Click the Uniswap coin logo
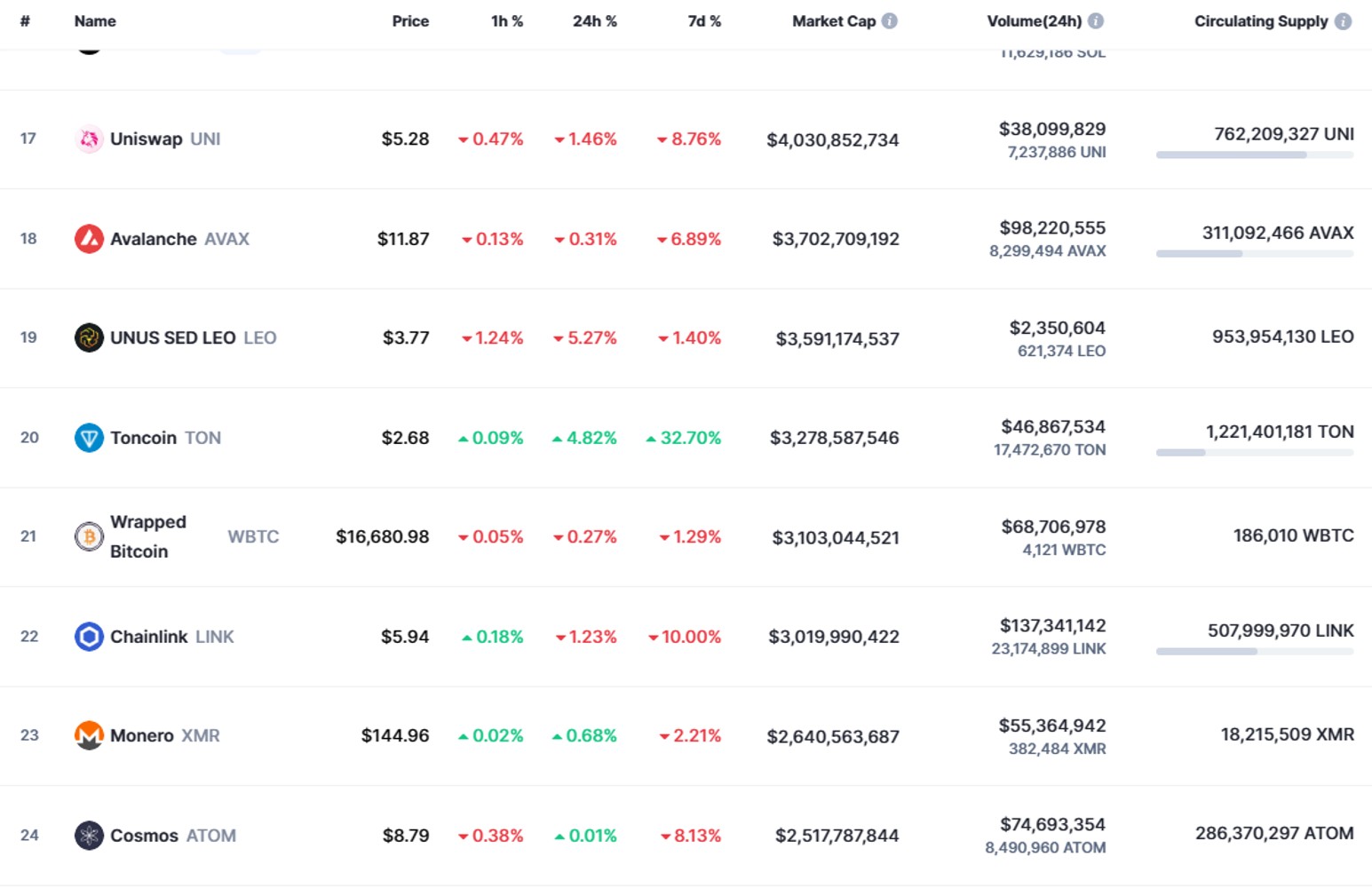 coord(89,139)
